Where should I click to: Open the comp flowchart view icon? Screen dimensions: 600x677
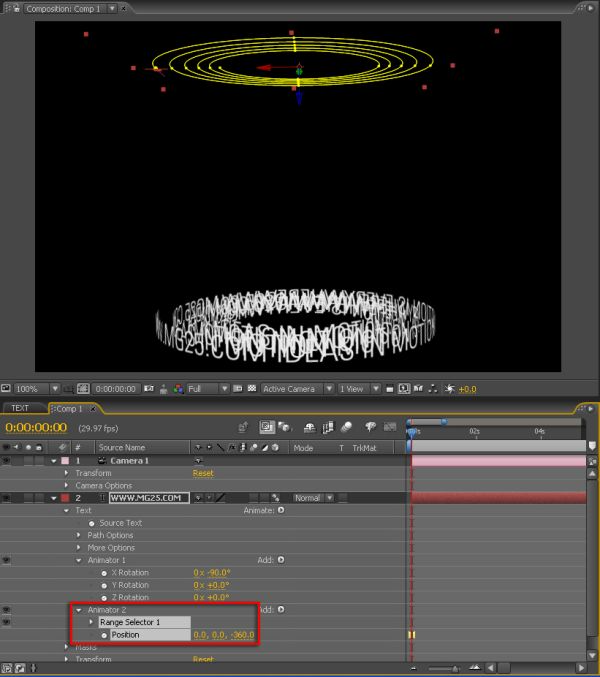click(433, 389)
